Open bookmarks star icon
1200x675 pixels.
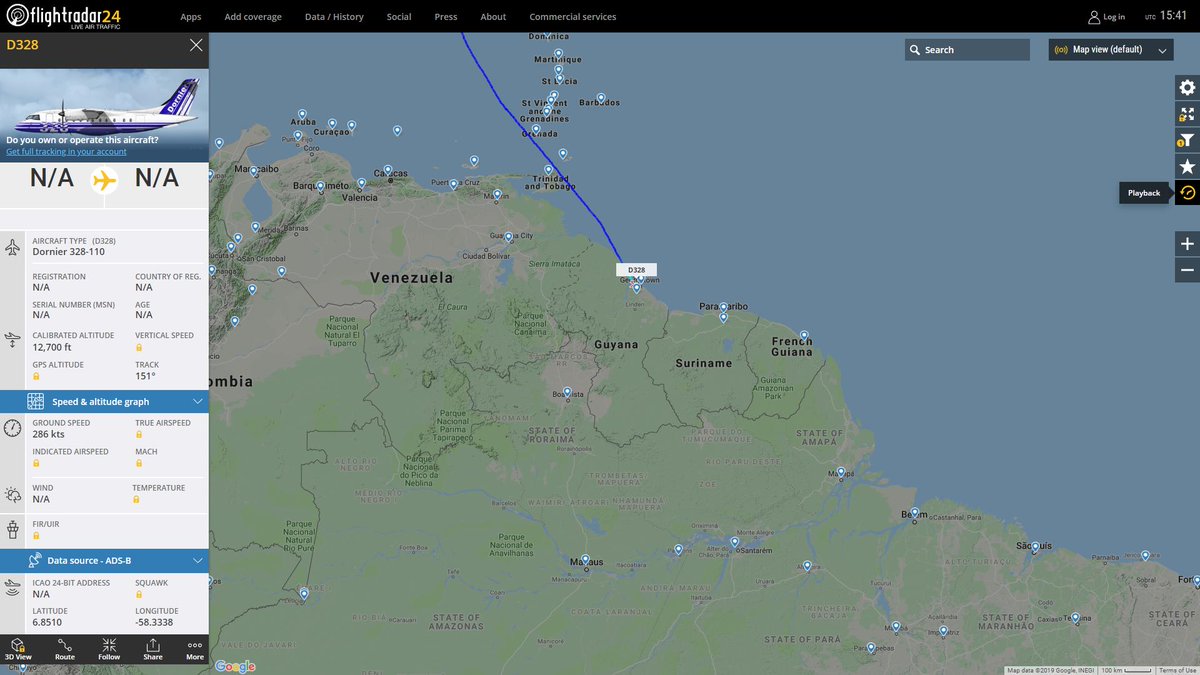pyautogui.click(x=1187, y=167)
